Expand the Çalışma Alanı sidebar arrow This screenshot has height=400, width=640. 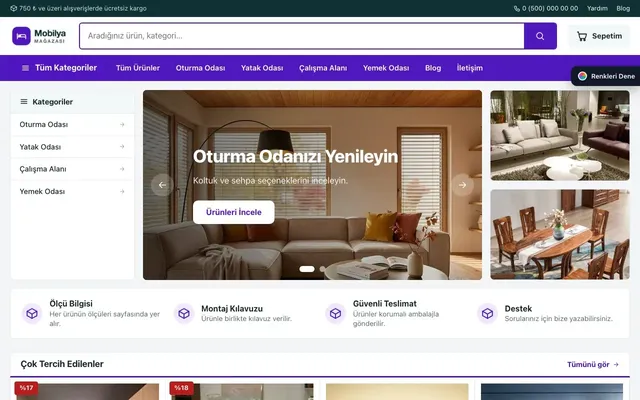[x=122, y=169]
